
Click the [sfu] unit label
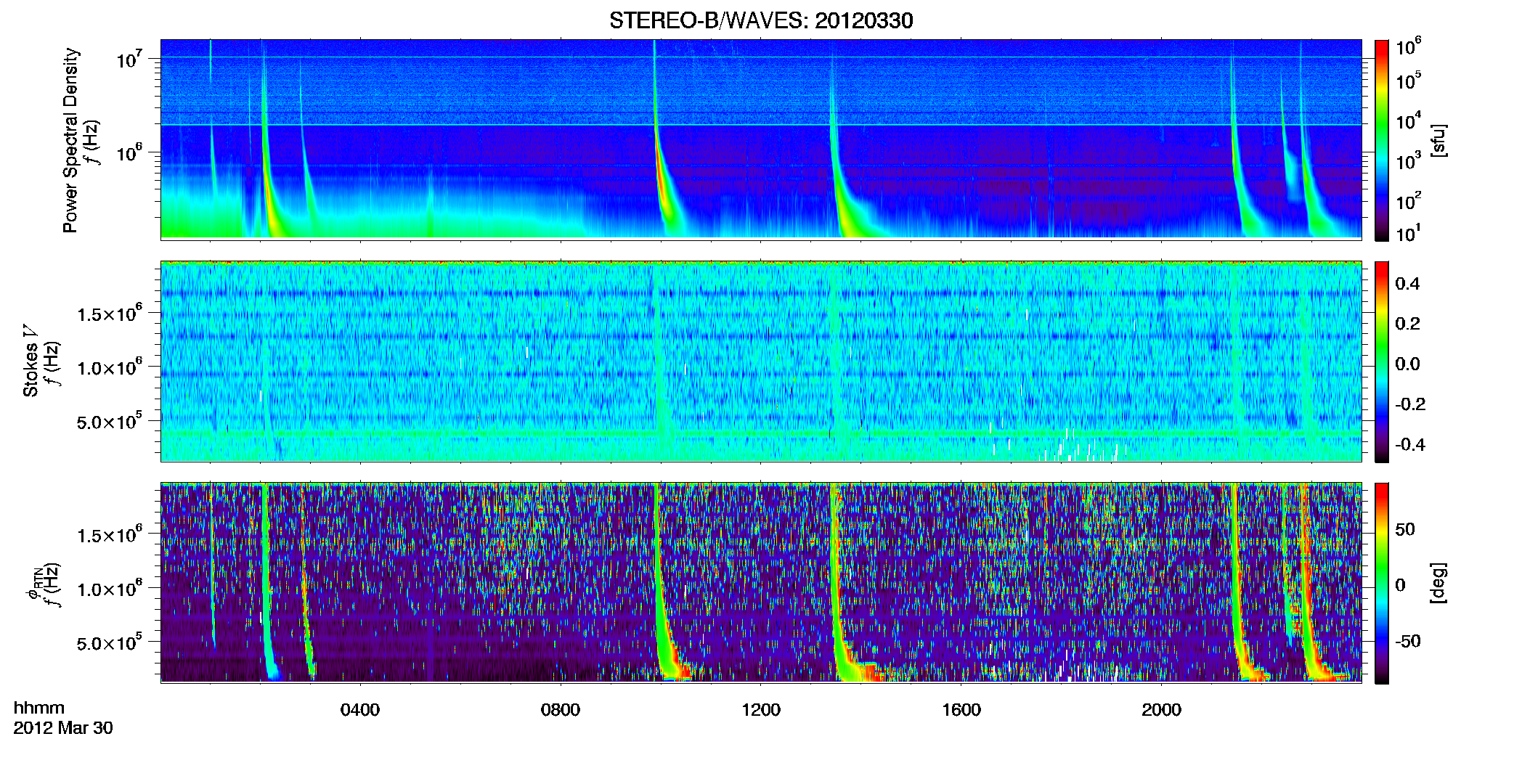pyautogui.click(x=1439, y=140)
